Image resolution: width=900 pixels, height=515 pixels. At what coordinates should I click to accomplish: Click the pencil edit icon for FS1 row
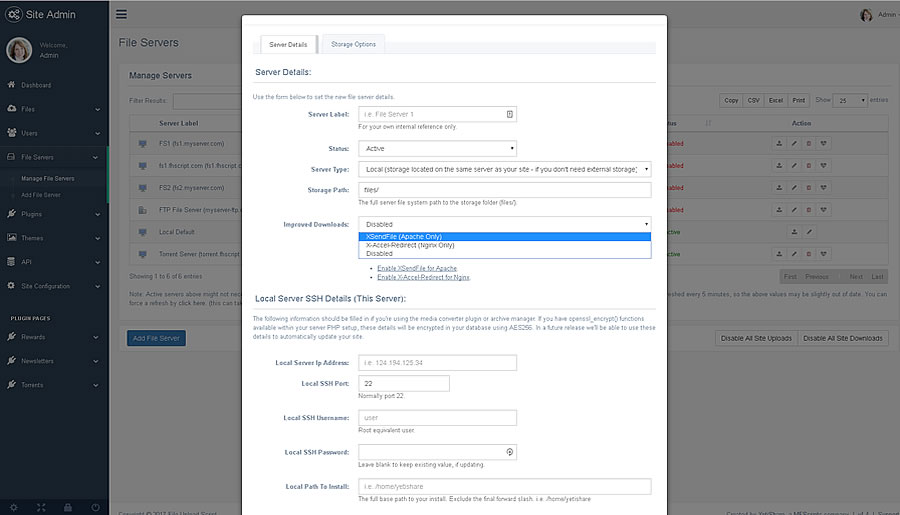coord(794,144)
